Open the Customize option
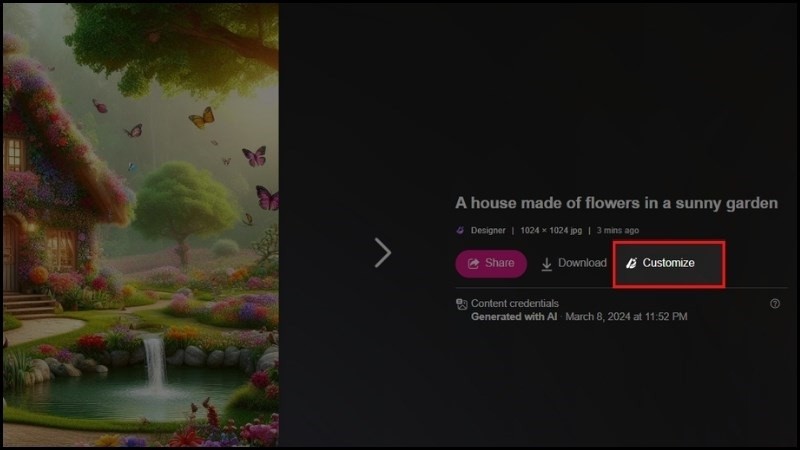Image resolution: width=800 pixels, height=450 pixels. pos(668,263)
